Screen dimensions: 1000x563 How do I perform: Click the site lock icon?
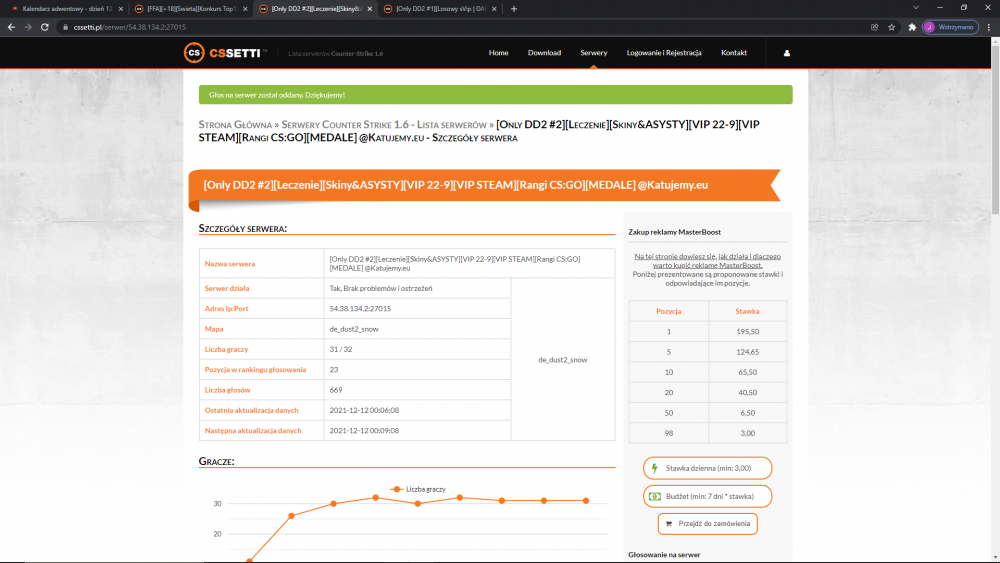click(65, 27)
